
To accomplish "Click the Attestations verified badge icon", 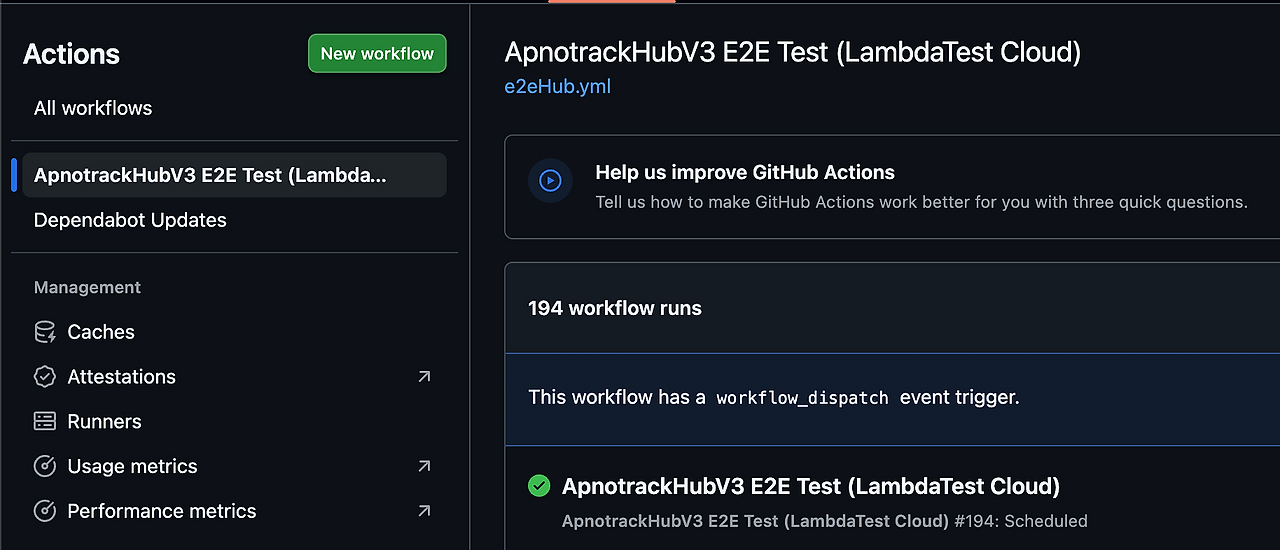I will (x=45, y=377).
